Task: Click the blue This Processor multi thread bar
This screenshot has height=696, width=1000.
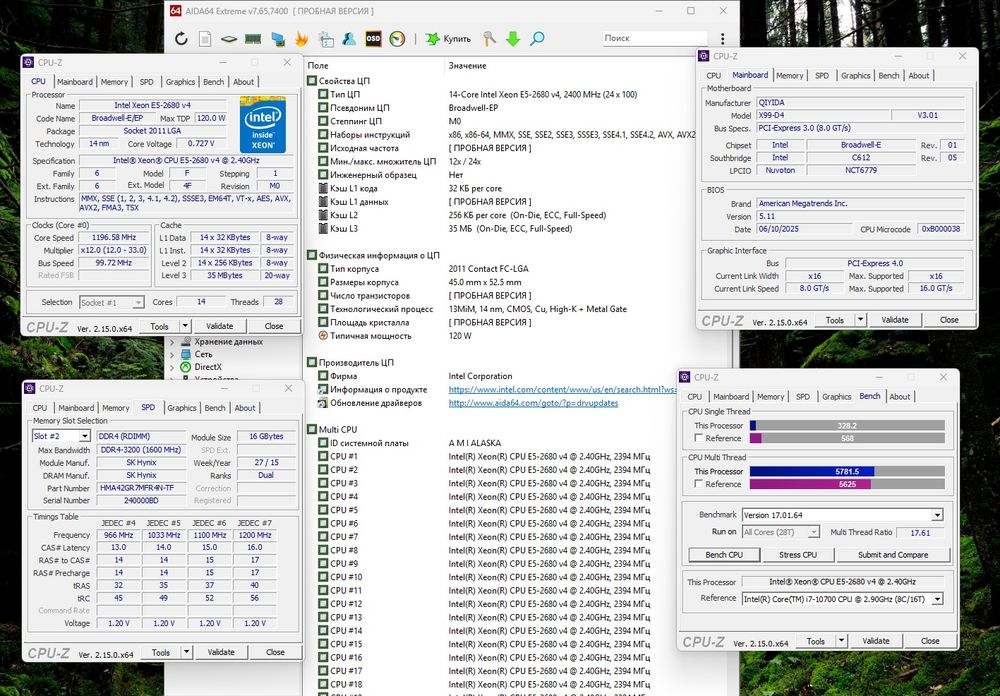Action: tap(812, 471)
